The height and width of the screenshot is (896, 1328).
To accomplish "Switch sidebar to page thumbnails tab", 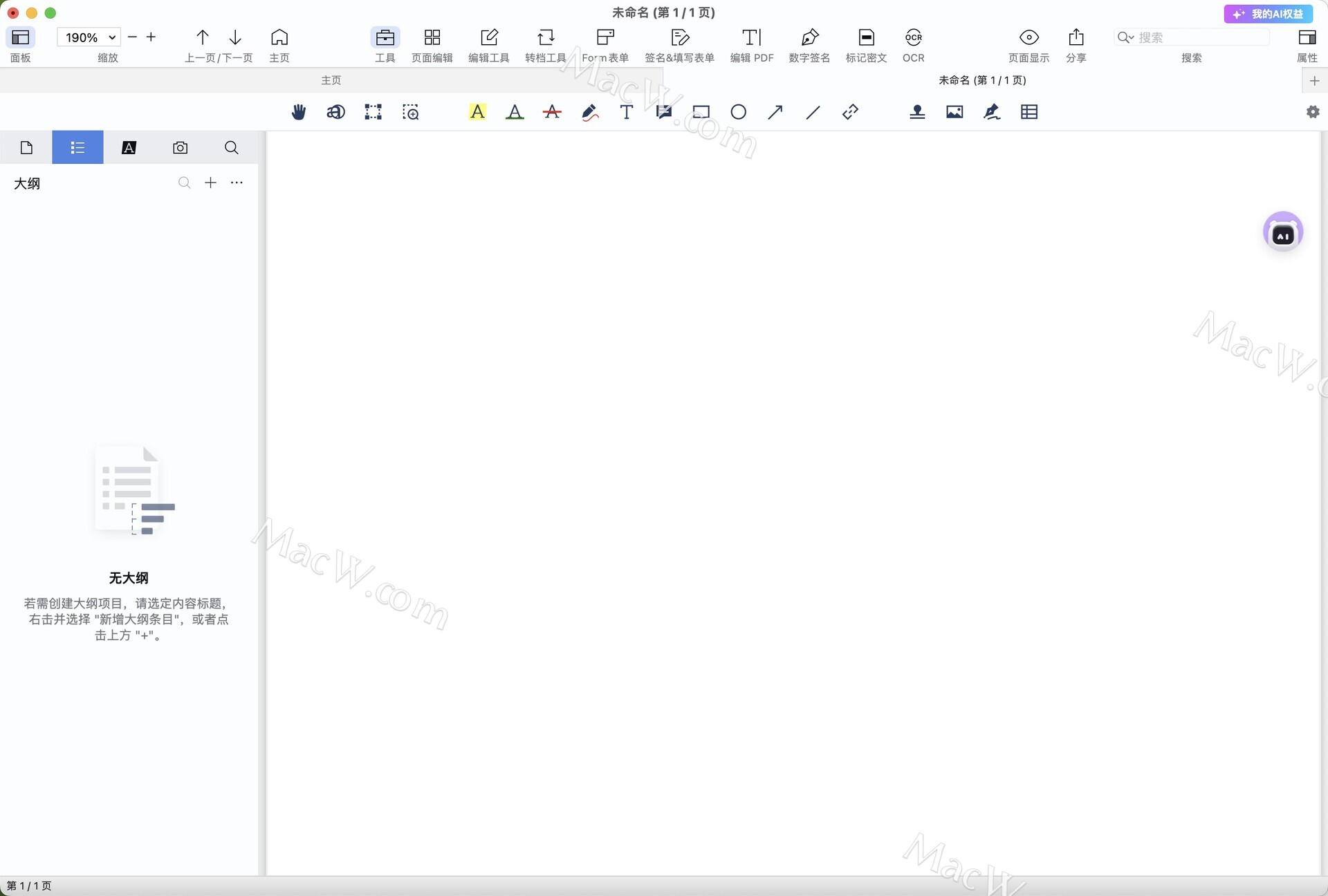I will coord(26,147).
